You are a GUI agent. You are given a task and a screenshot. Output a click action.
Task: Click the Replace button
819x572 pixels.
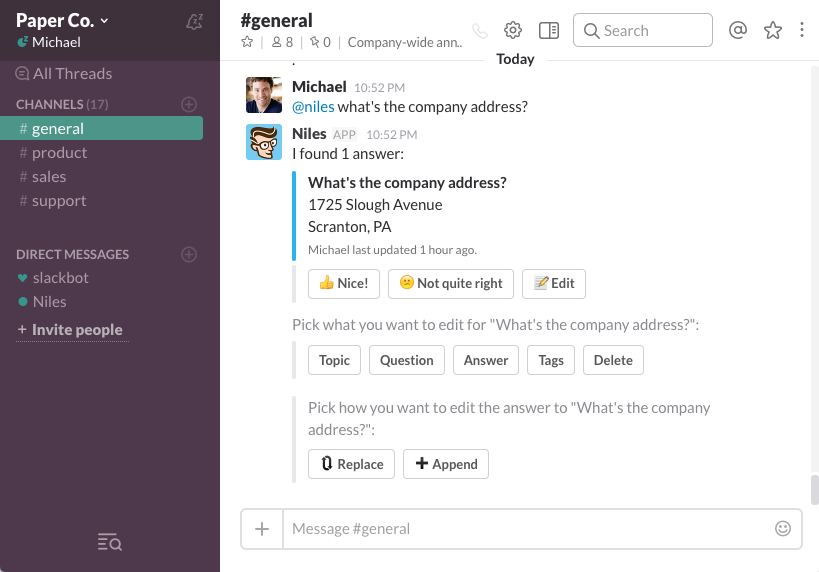pyautogui.click(x=351, y=464)
